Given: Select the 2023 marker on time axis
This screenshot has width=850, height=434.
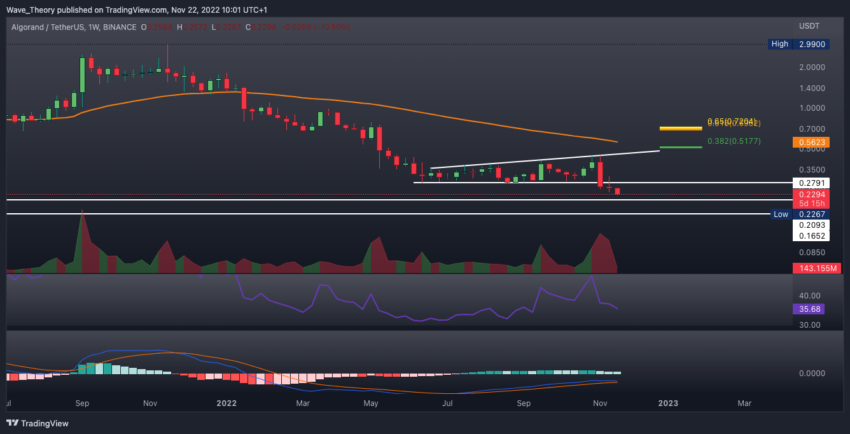Looking at the screenshot, I should (x=668, y=403).
